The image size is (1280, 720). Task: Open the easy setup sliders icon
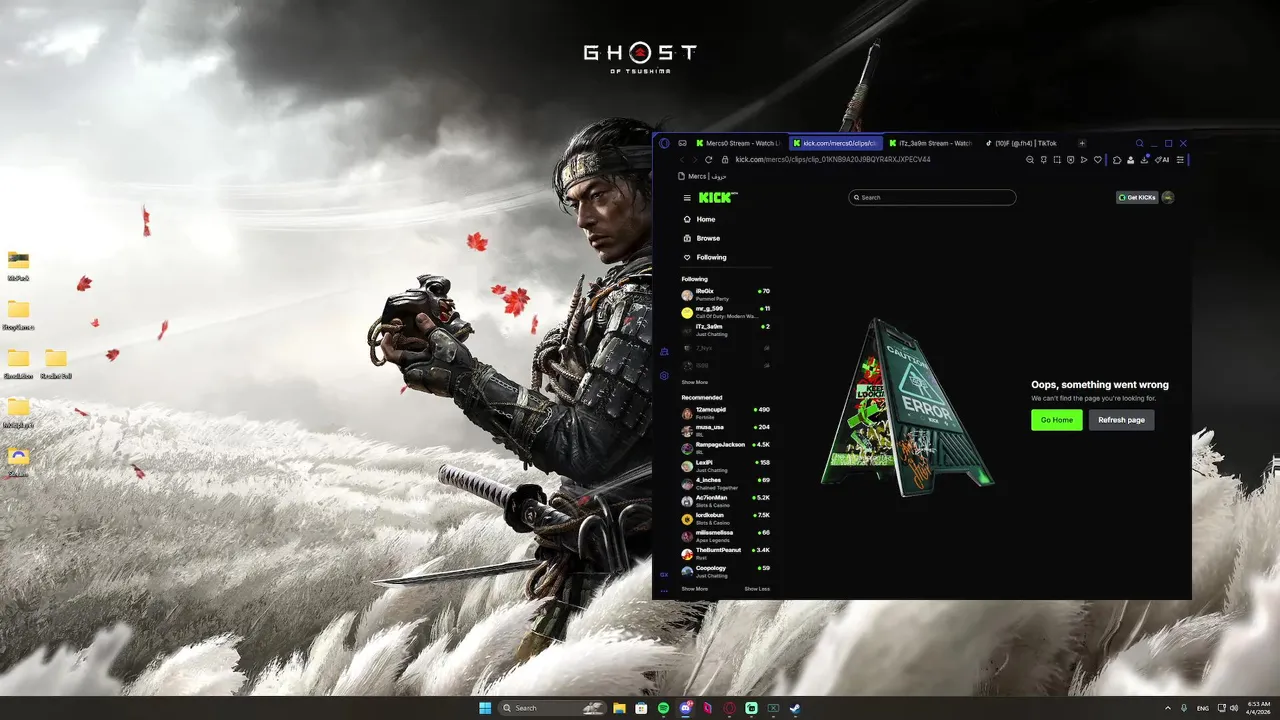click(1180, 160)
